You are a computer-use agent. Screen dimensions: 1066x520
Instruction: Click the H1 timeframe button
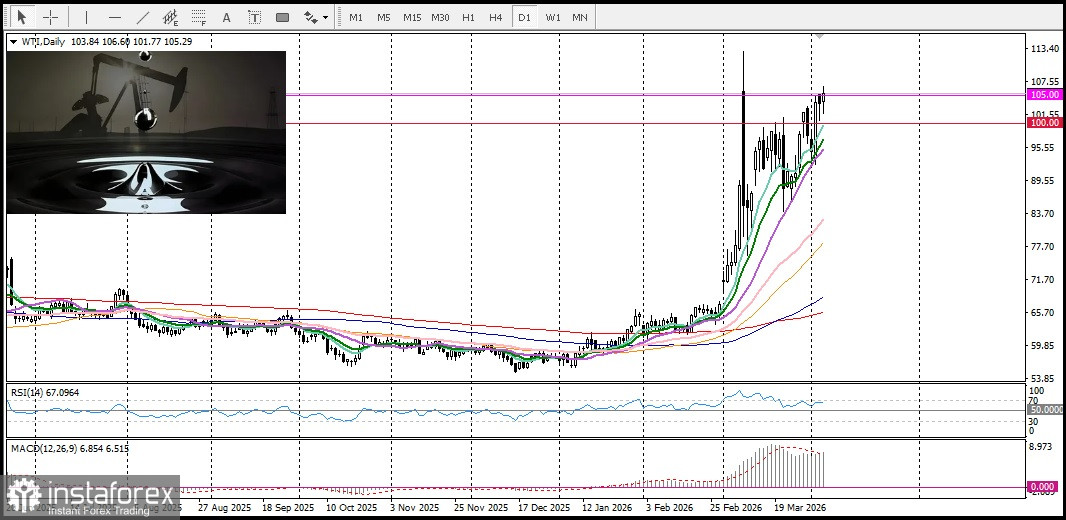click(x=468, y=17)
